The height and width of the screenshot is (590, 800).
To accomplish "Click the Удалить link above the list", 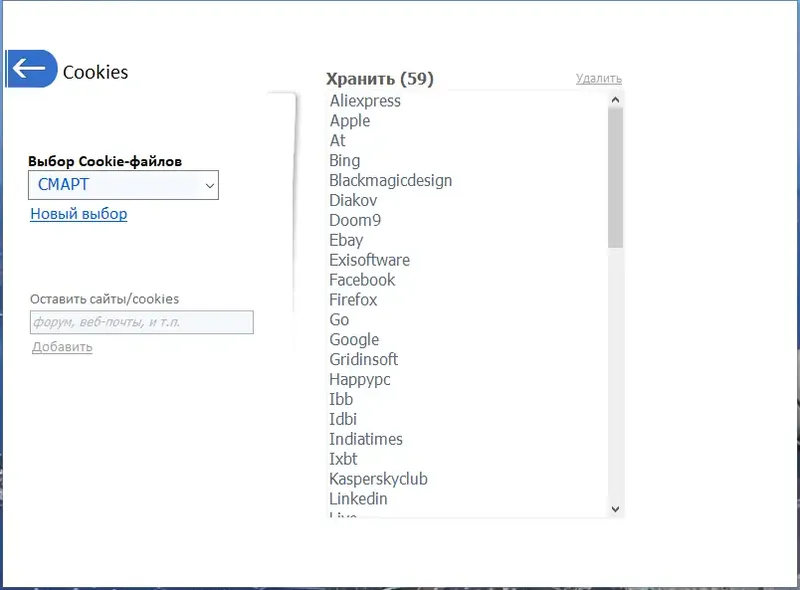I will click(x=598, y=79).
